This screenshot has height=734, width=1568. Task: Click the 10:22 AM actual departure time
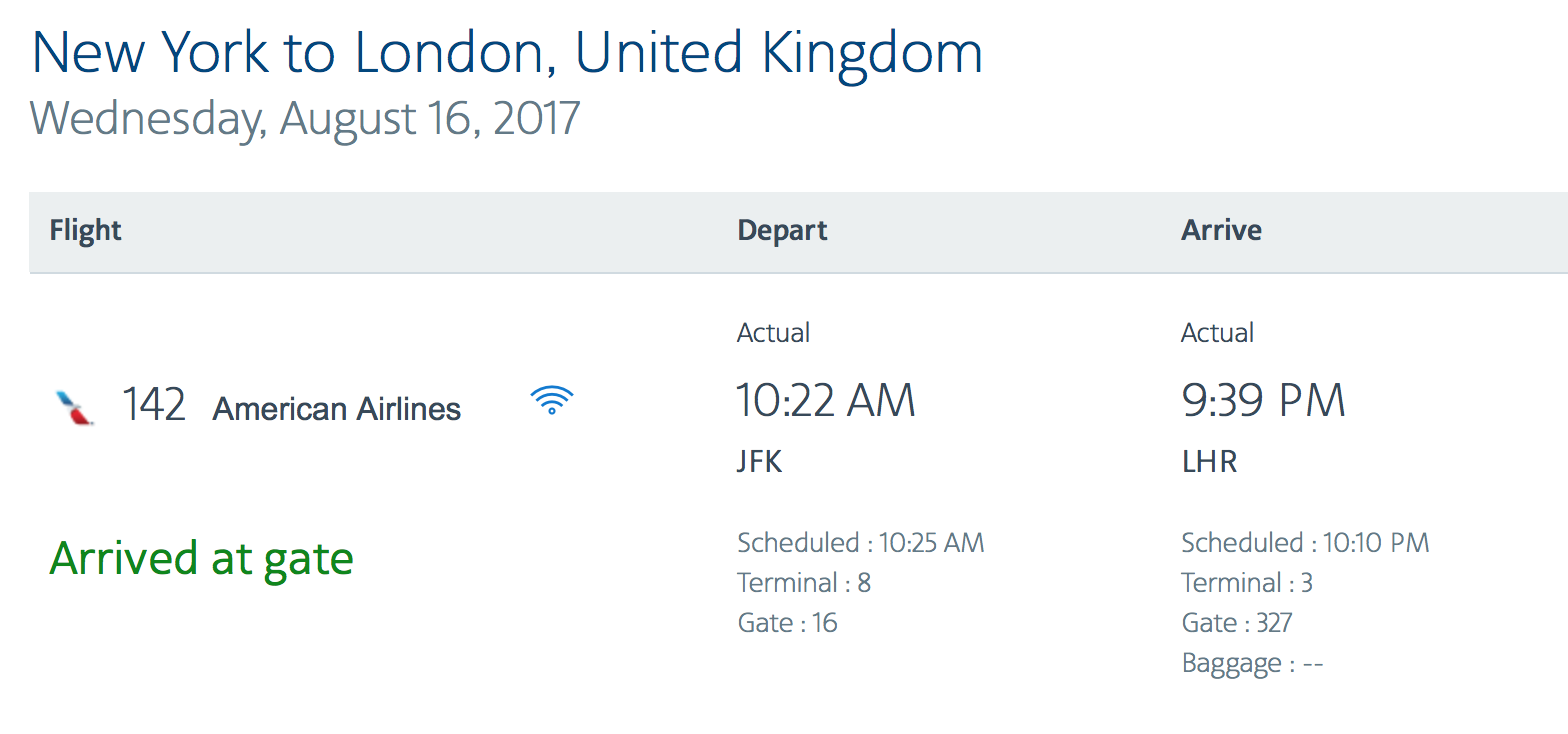[825, 401]
